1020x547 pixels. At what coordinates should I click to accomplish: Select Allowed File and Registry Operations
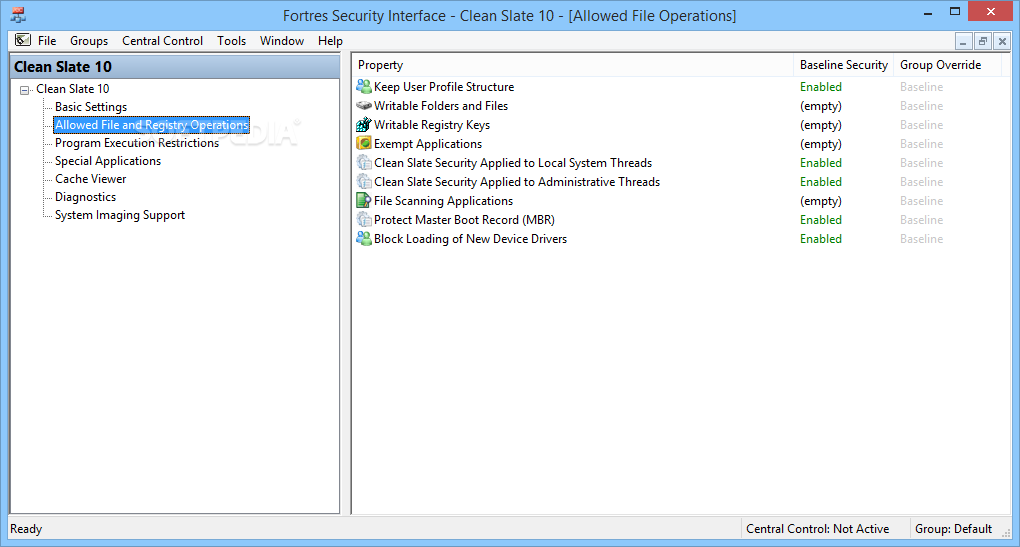(x=152, y=125)
